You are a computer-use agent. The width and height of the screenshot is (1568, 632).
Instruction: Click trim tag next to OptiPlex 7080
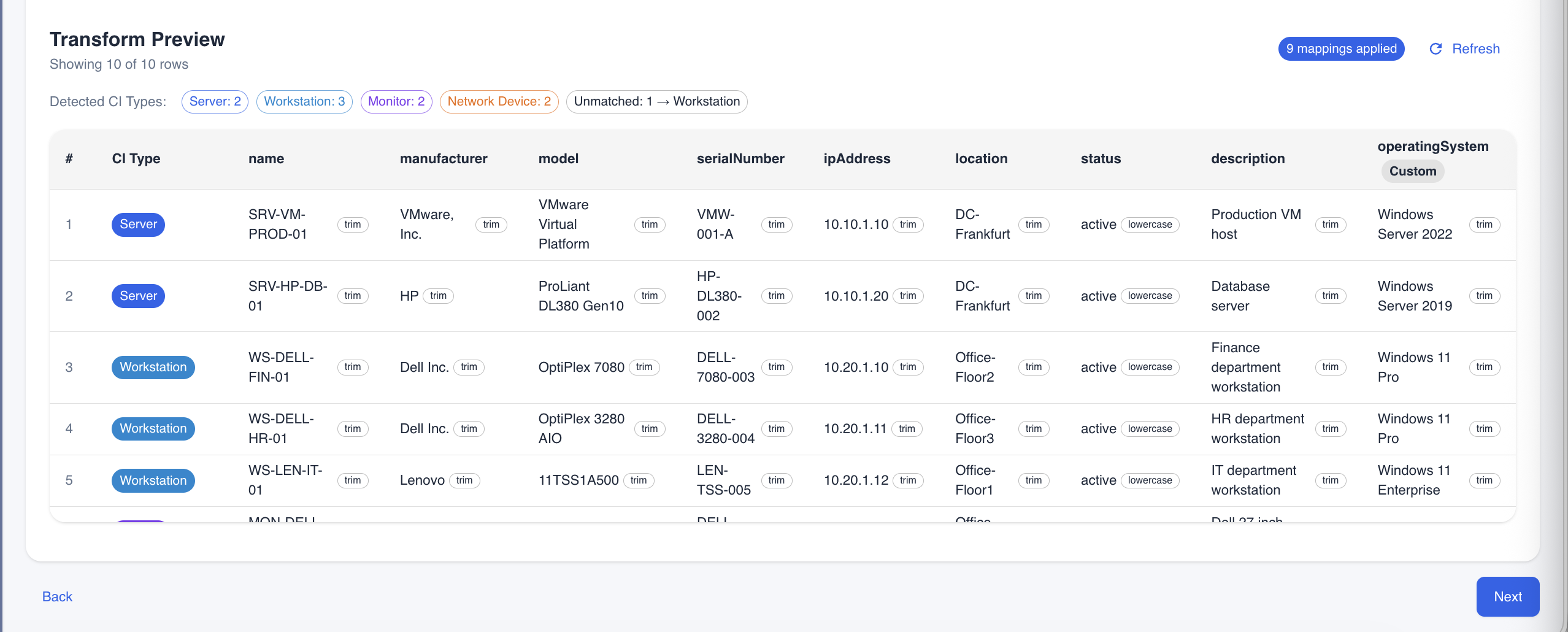(644, 367)
